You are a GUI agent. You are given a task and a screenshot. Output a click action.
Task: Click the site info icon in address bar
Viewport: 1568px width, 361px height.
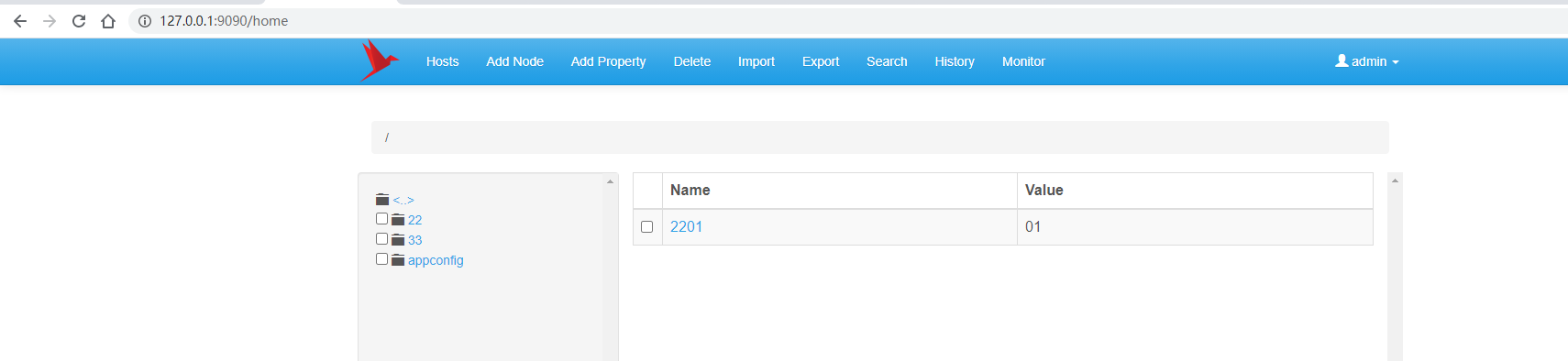[x=145, y=21]
